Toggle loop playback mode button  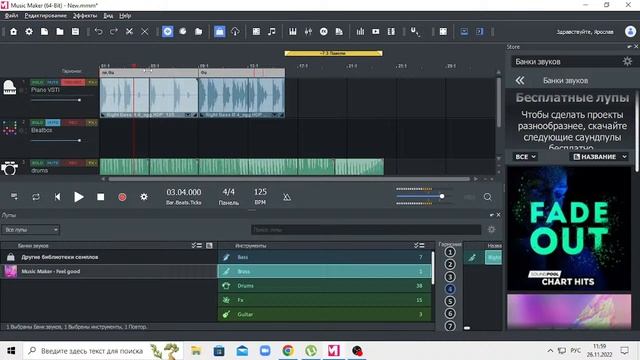[36, 197]
